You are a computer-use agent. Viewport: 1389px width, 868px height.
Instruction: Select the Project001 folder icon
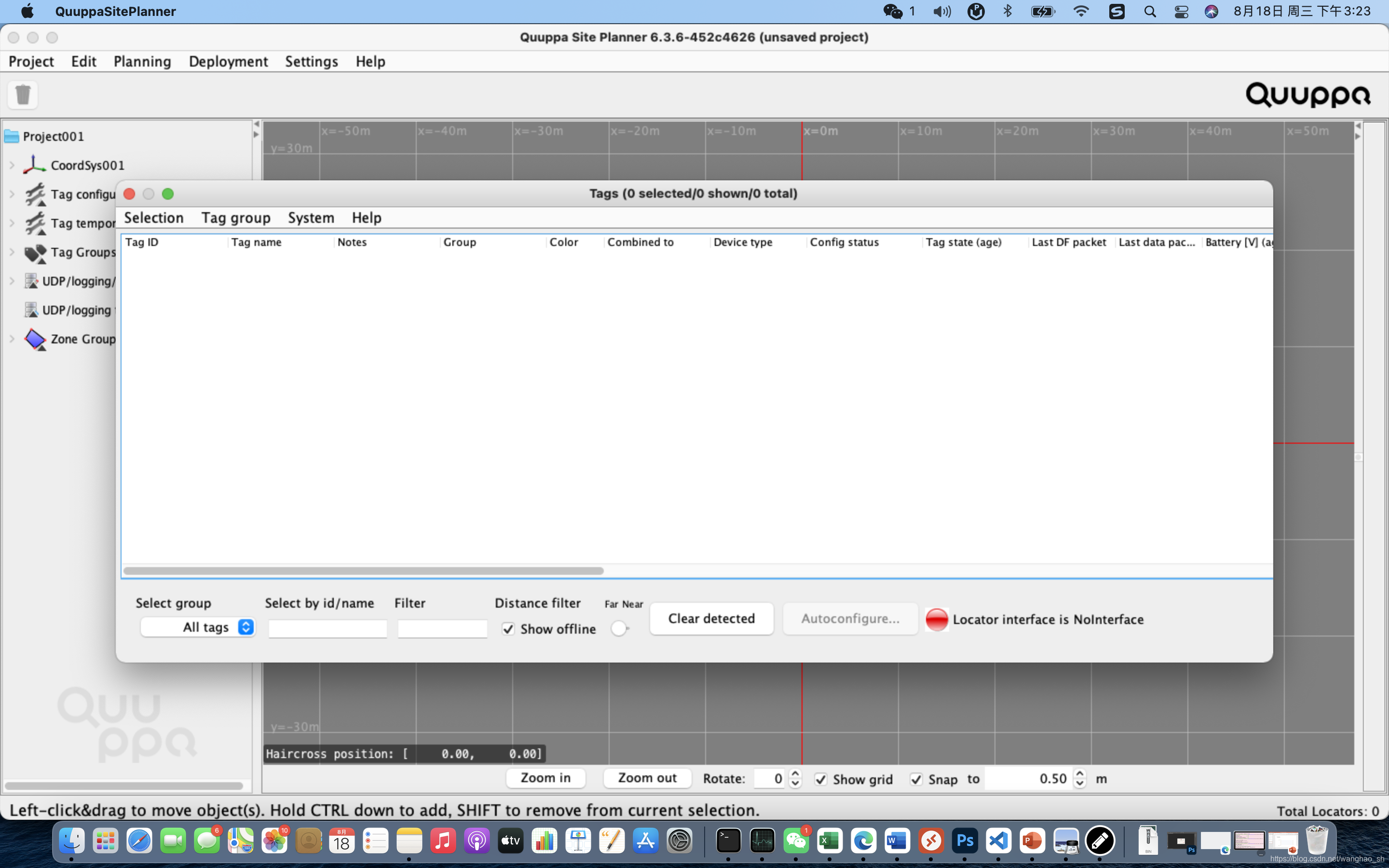pyautogui.click(x=12, y=136)
